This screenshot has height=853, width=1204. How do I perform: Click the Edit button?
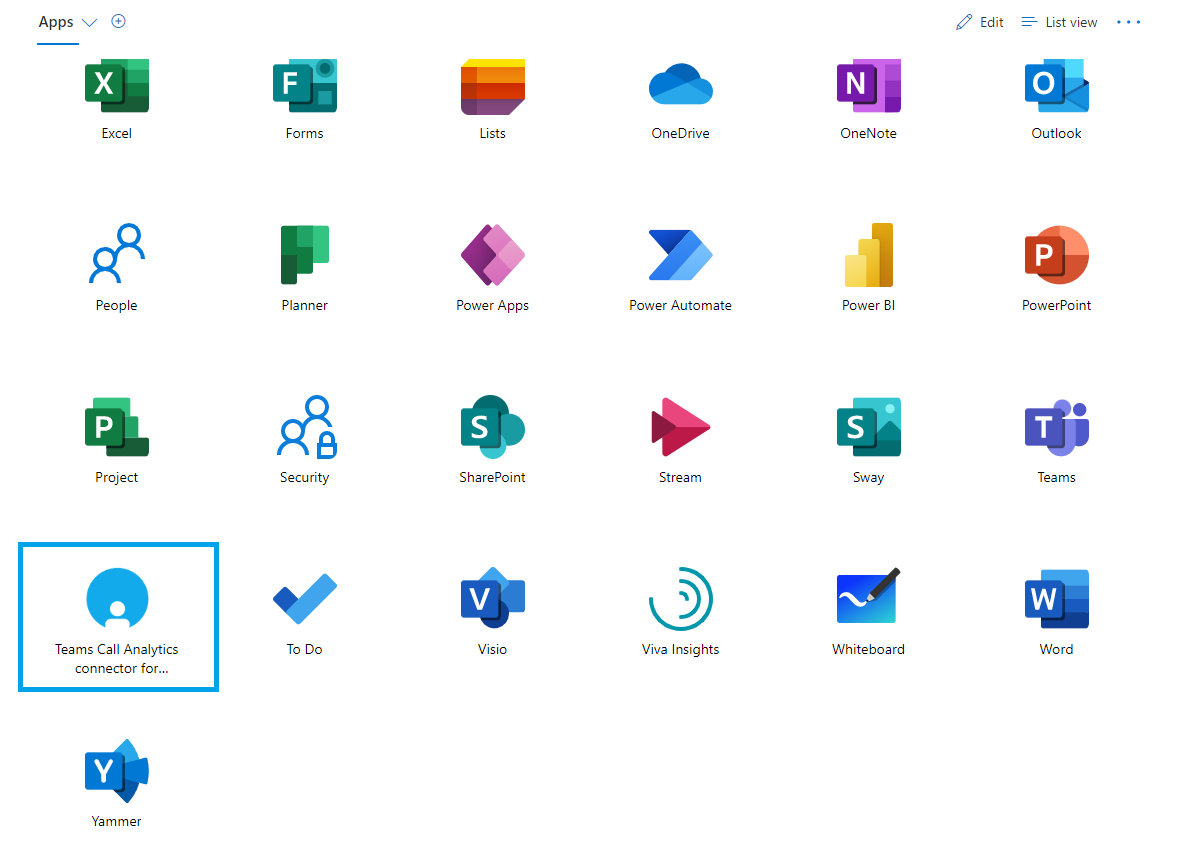click(x=980, y=22)
